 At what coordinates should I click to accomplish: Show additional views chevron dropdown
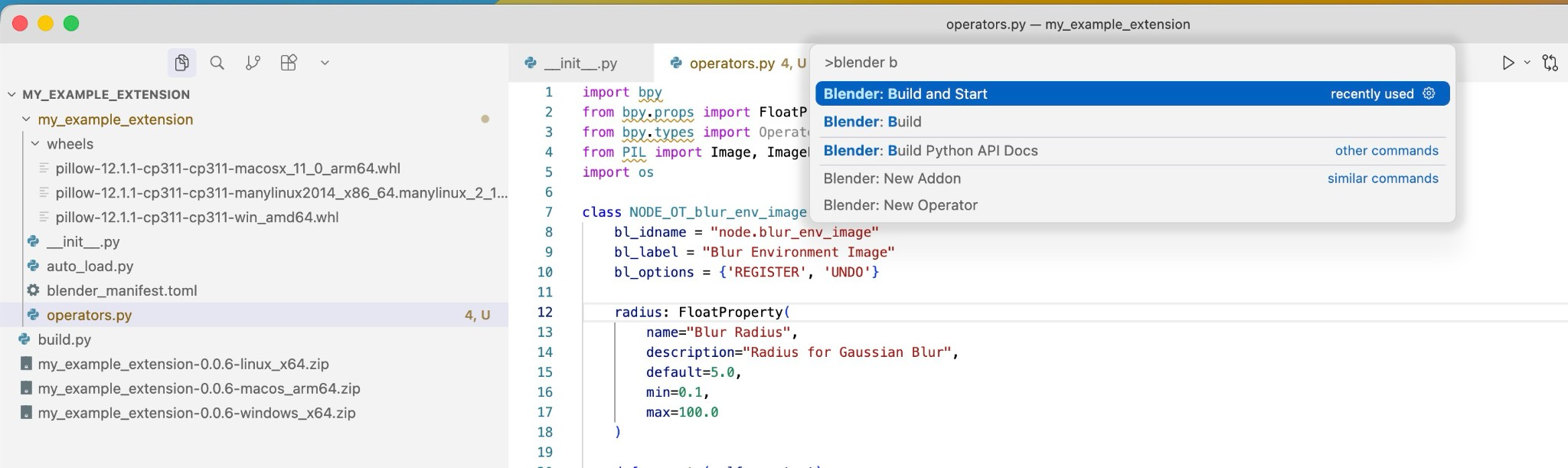coord(325,63)
